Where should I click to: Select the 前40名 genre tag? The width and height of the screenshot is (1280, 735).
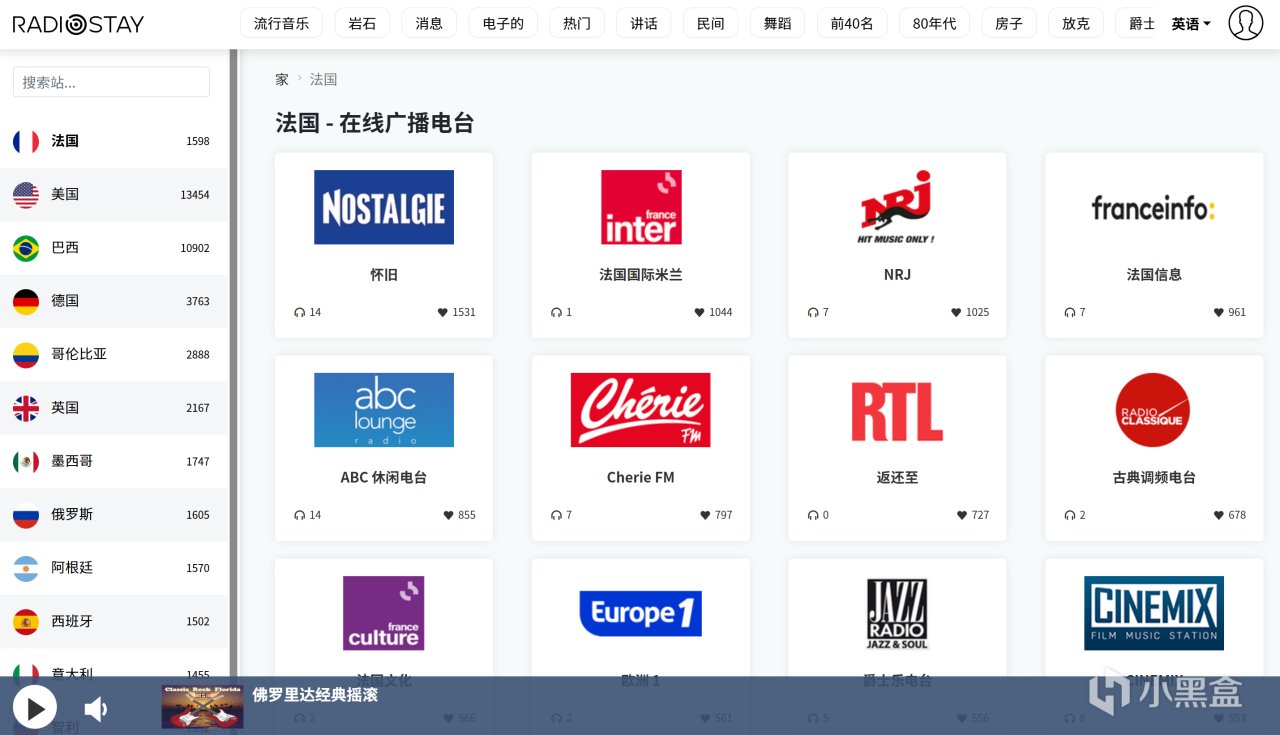coord(852,23)
